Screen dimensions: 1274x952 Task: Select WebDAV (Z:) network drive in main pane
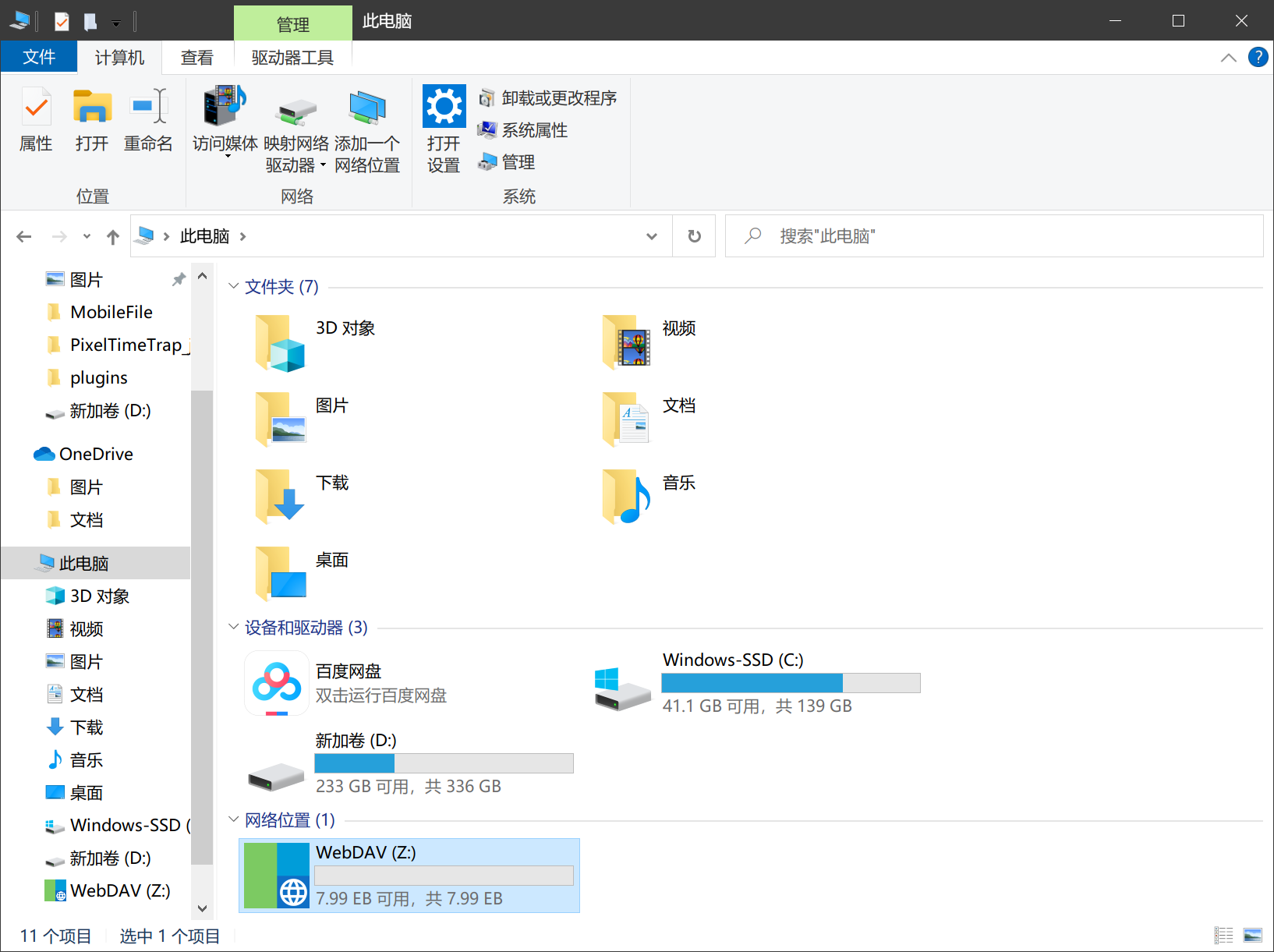click(409, 876)
